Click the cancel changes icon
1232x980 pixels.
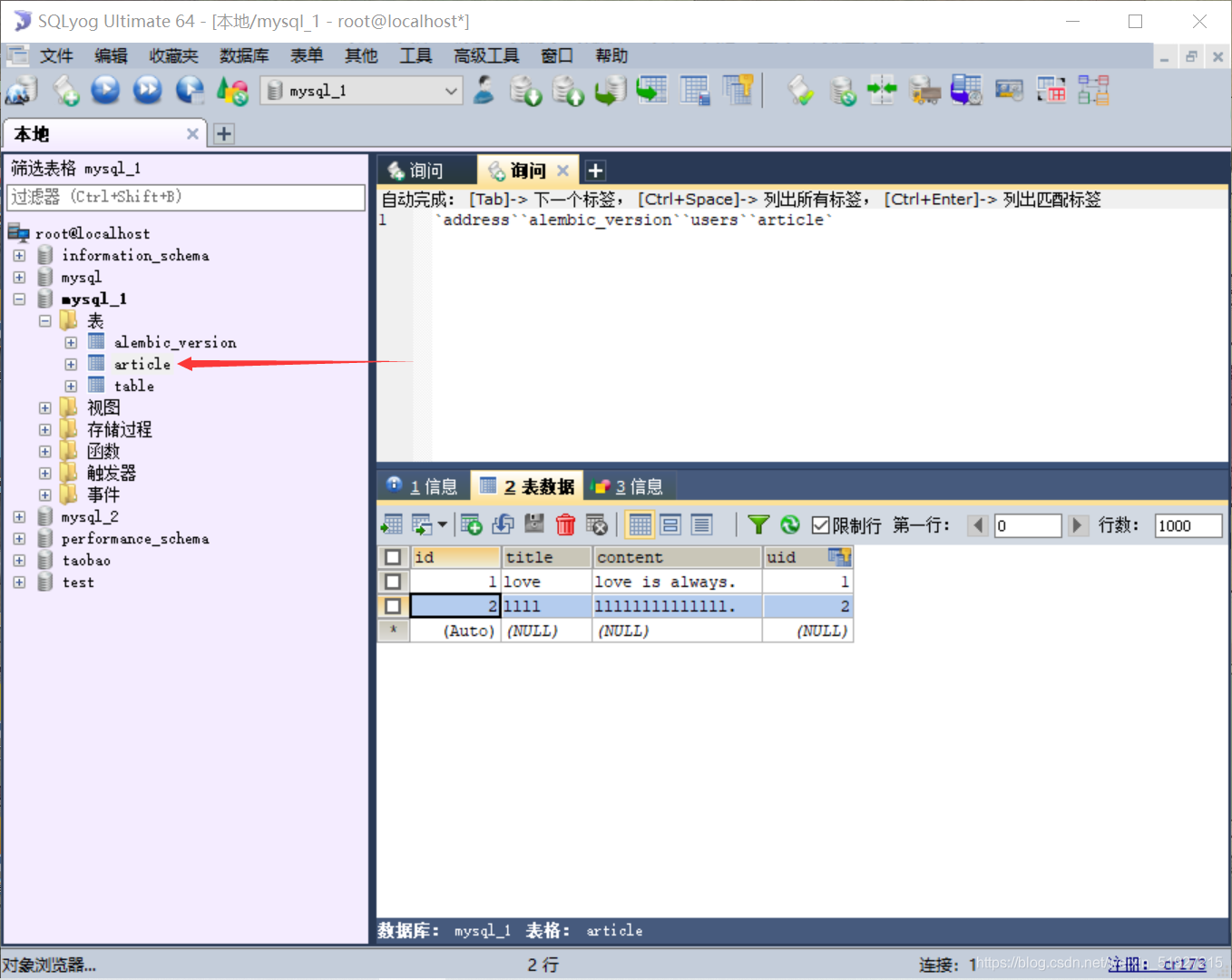pos(597,524)
